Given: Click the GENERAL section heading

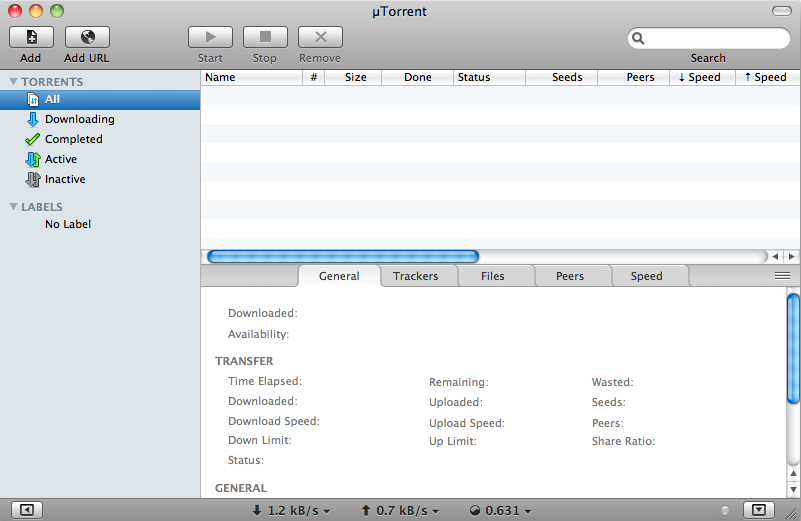Looking at the screenshot, I should point(241,488).
